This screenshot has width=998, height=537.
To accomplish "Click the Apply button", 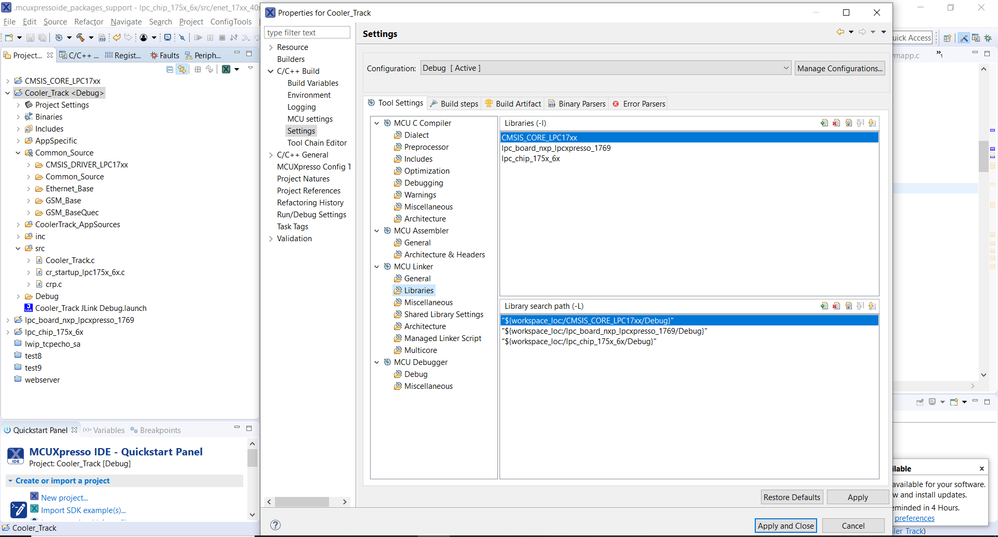I will tap(857, 497).
